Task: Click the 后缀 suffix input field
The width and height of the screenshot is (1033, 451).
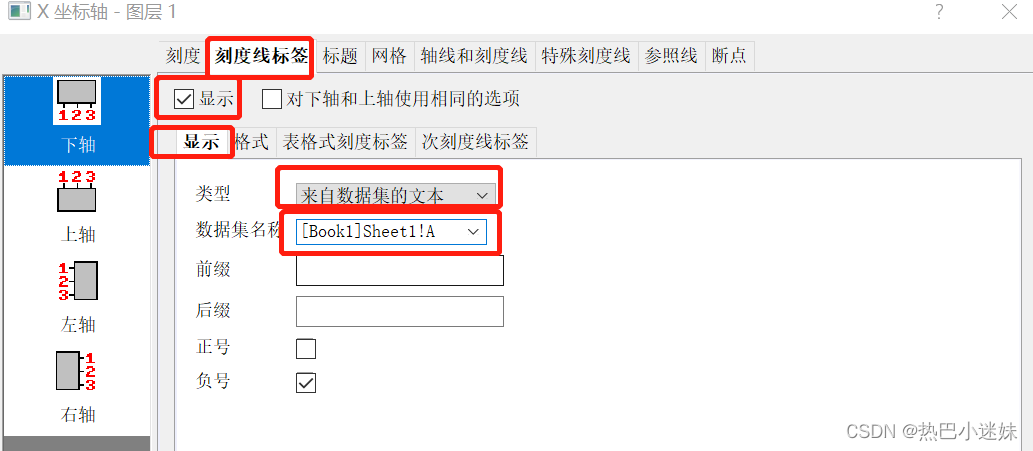Action: pyautogui.click(x=400, y=311)
